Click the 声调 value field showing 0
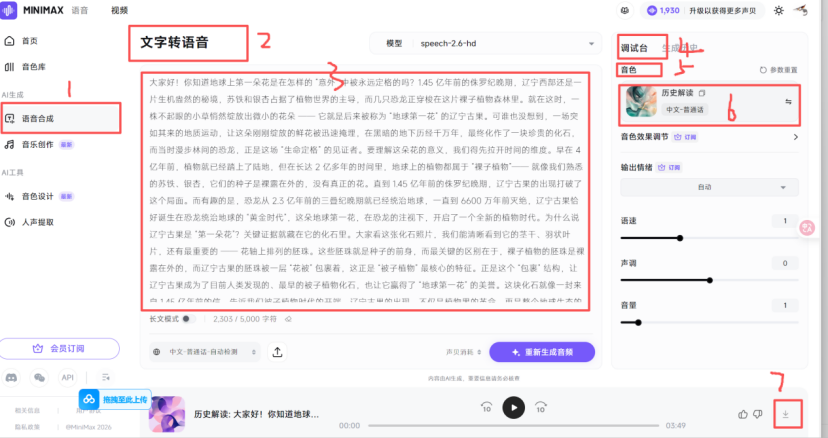Screen dimensions: 828x438 (785, 263)
